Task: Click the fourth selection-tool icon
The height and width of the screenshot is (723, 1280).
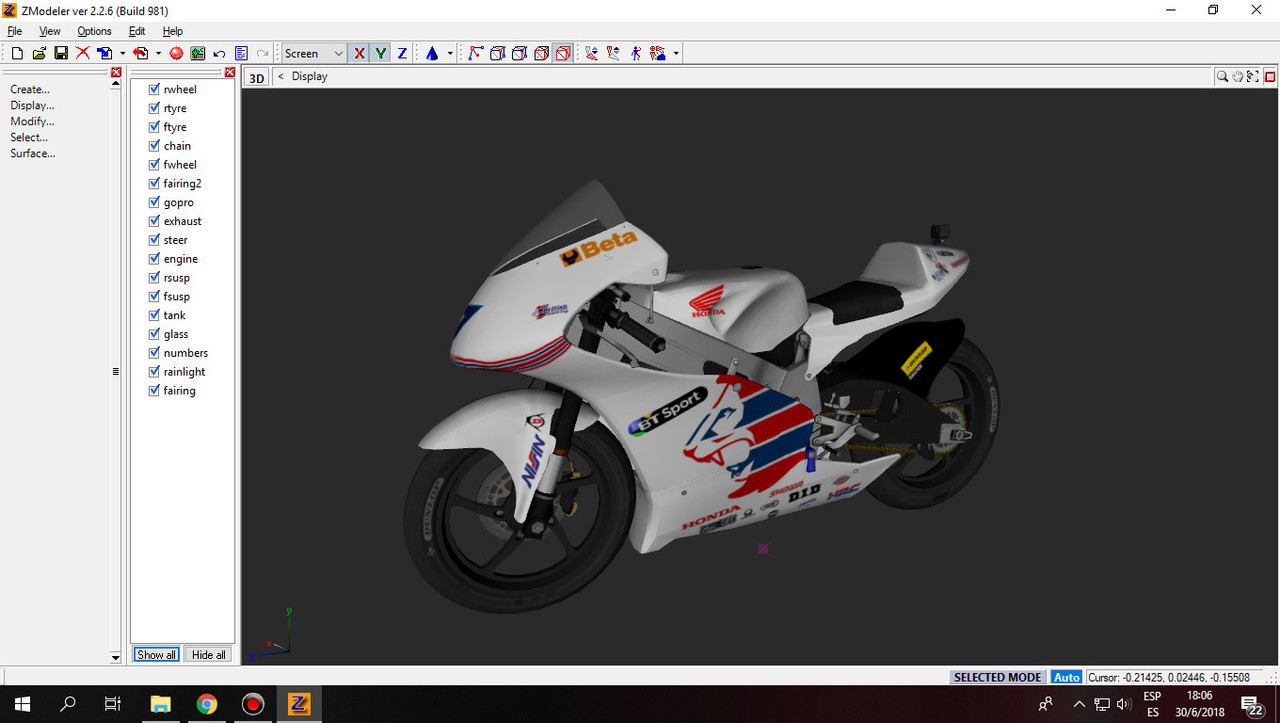Action: (658, 53)
